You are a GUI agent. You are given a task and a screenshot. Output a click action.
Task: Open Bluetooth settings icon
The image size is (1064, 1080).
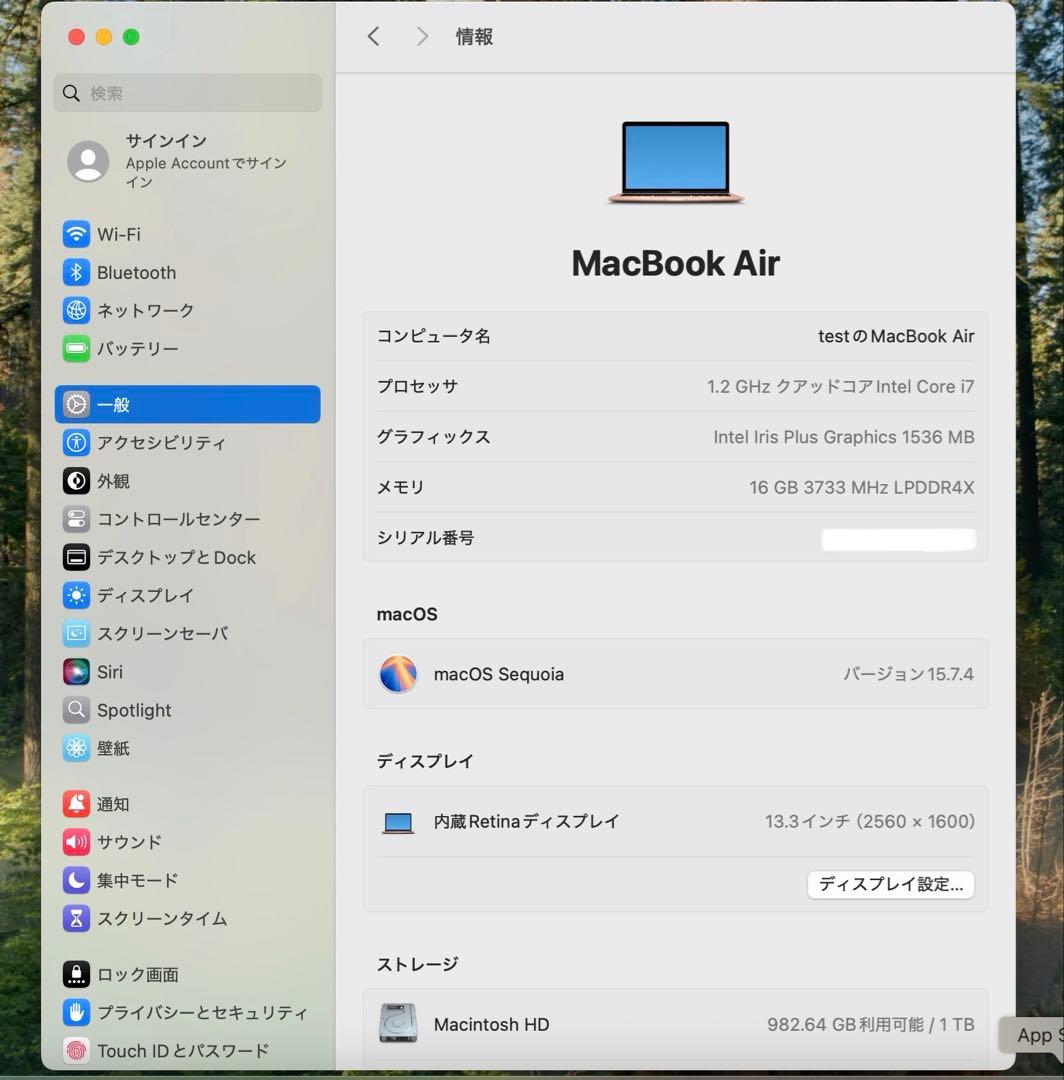76,272
